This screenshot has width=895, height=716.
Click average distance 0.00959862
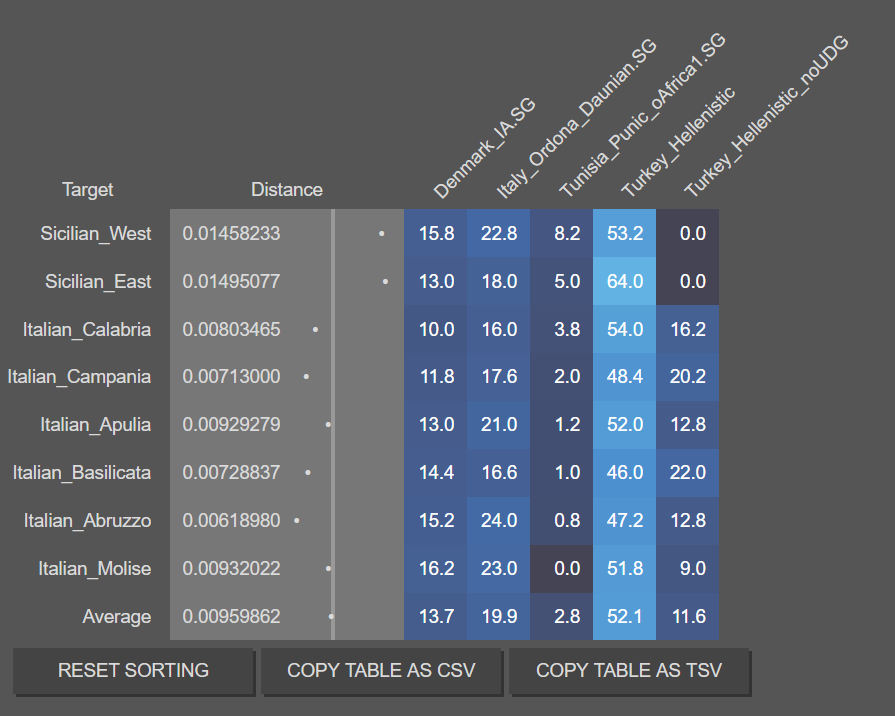tap(231, 617)
